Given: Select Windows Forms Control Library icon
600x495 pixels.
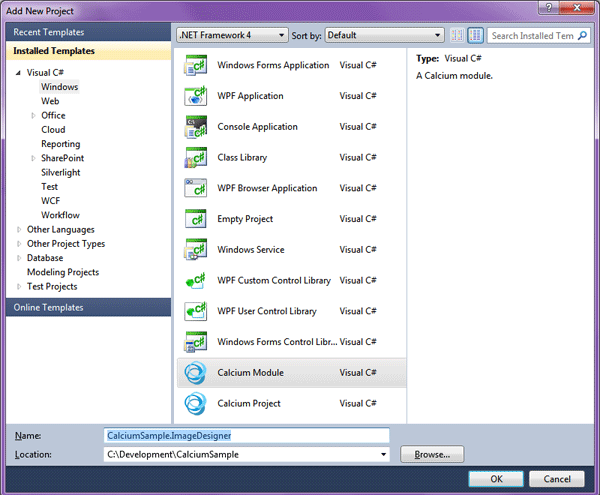Looking at the screenshot, I should [x=196, y=342].
